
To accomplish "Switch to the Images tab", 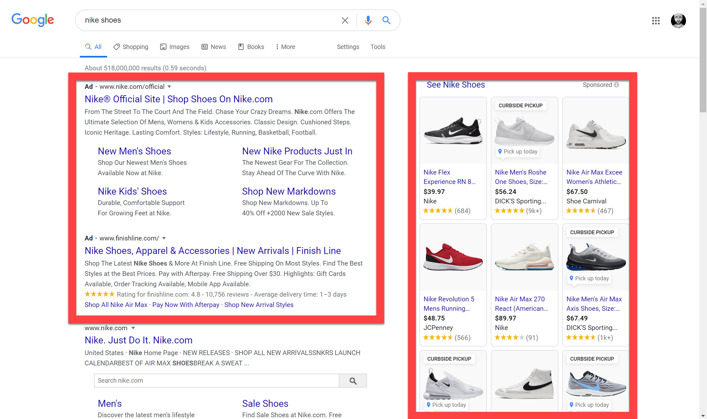I will pos(175,46).
